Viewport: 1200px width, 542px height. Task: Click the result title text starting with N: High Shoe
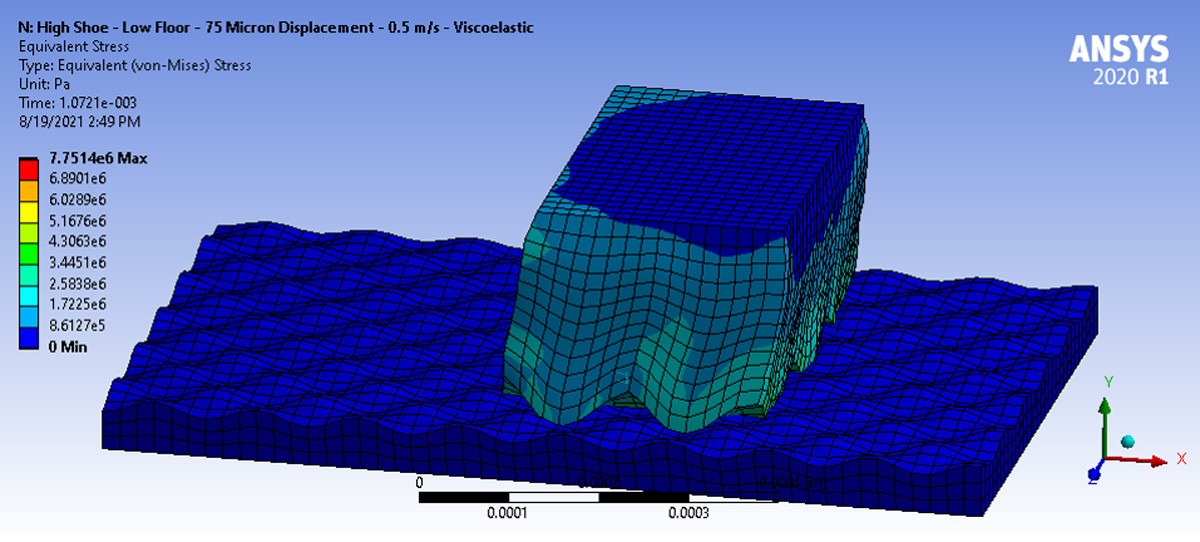(276, 27)
